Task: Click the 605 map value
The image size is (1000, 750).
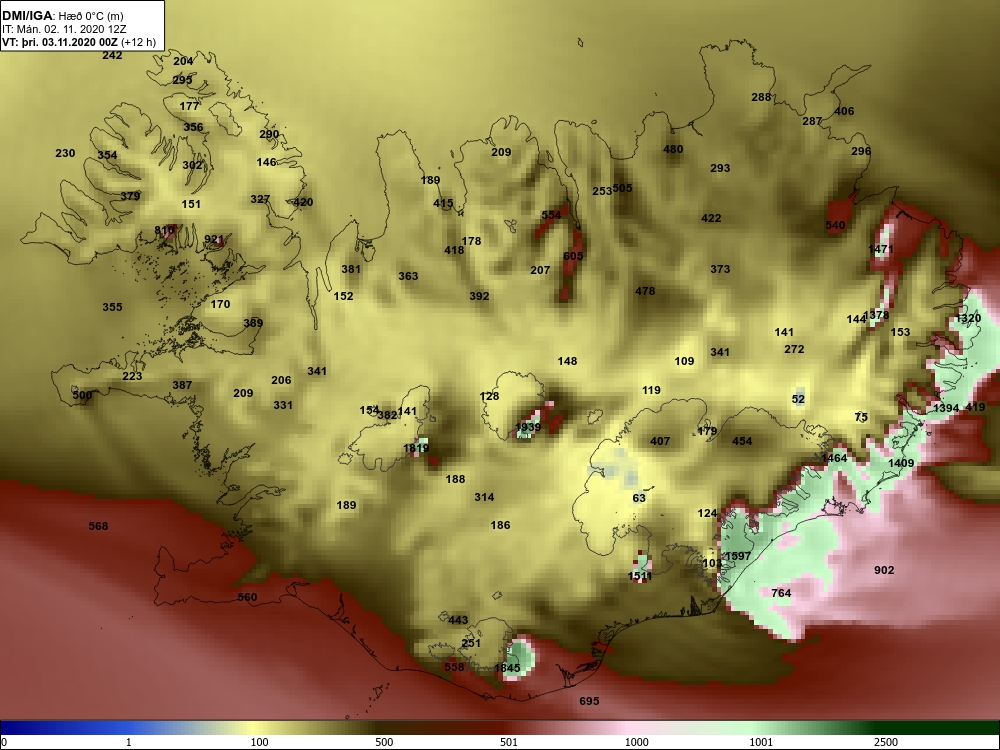Action: tap(573, 256)
